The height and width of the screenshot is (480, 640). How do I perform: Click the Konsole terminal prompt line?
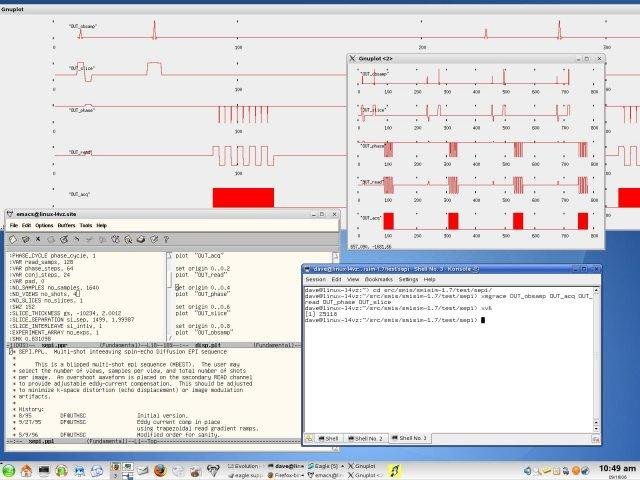(x=395, y=320)
